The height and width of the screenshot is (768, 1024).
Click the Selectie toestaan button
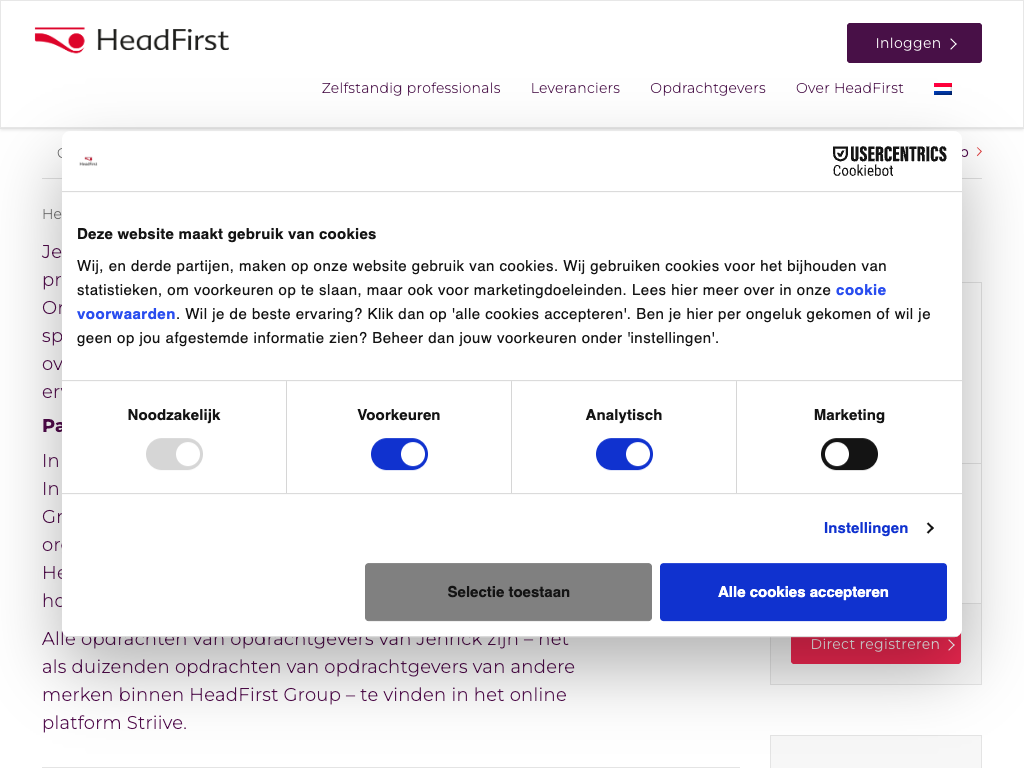pos(508,592)
